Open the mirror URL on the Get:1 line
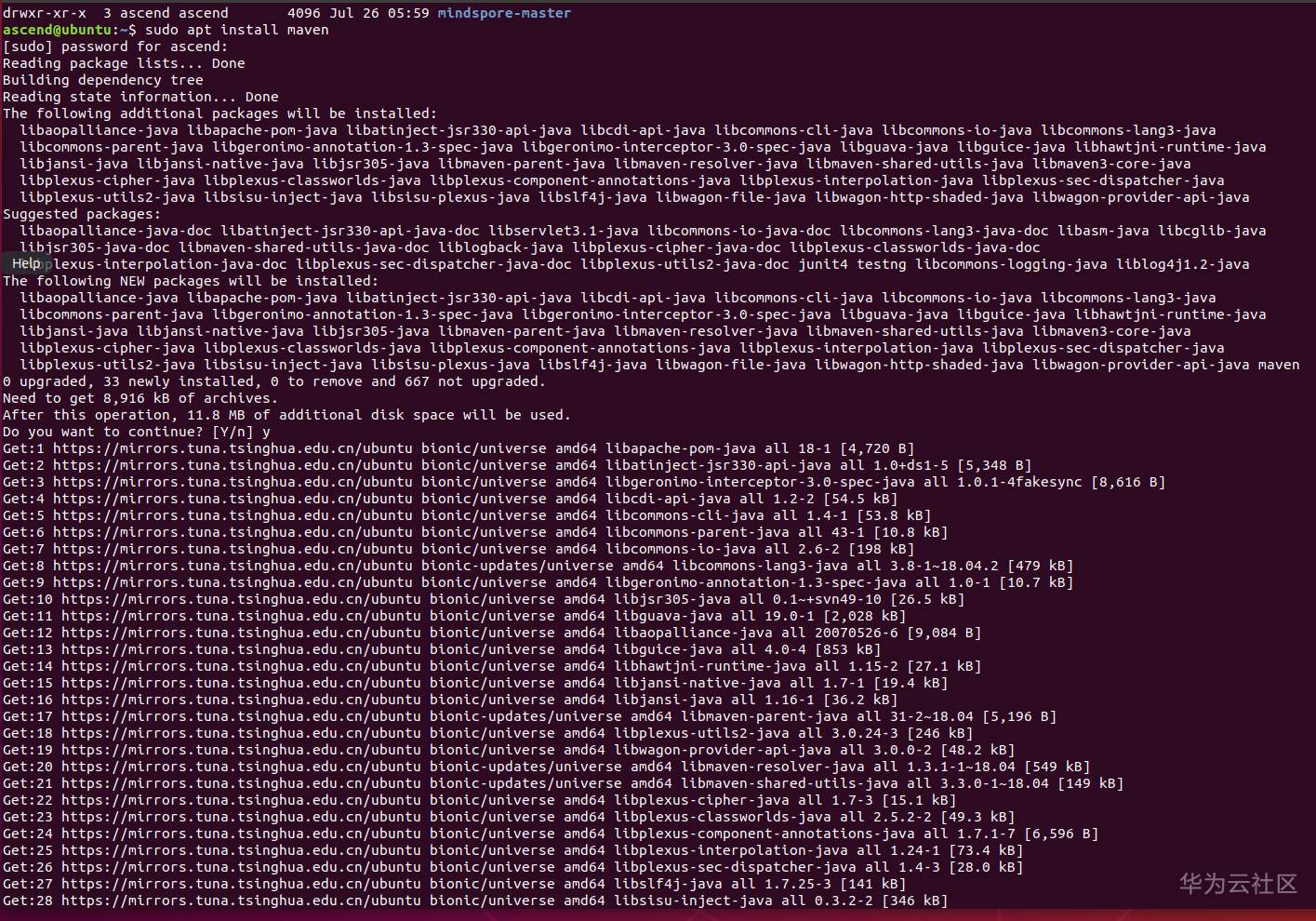 point(233,448)
